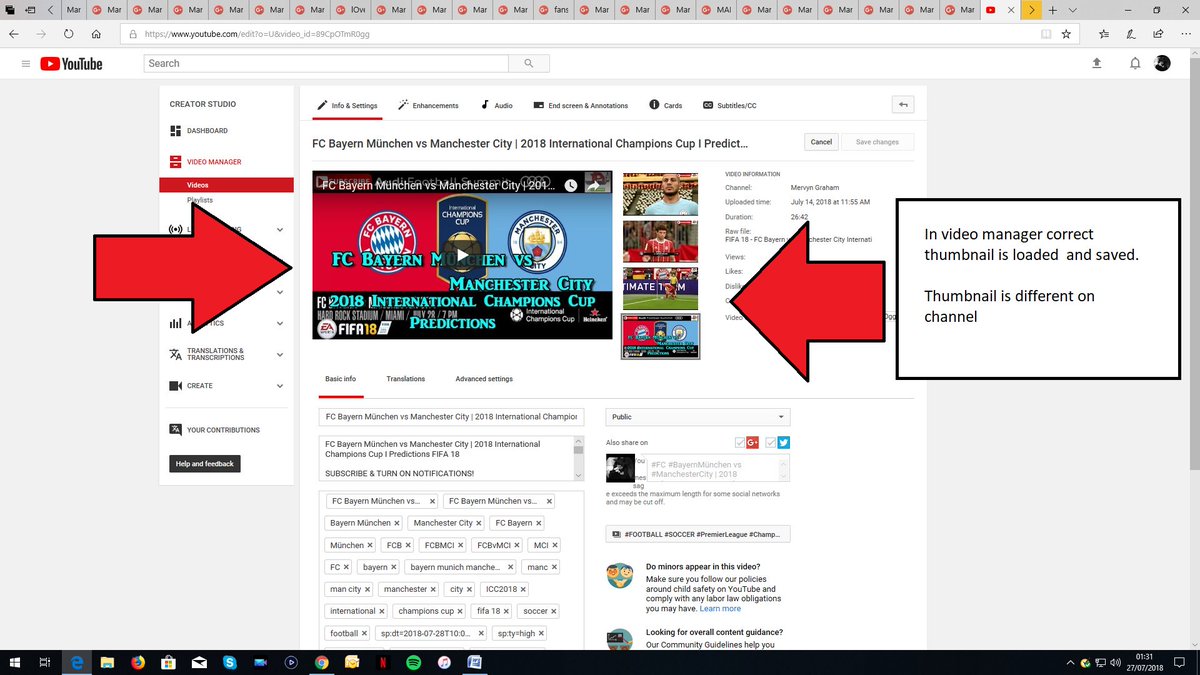Expand Translations & Transcriptions section

pyautogui.click(x=280, y=355)
